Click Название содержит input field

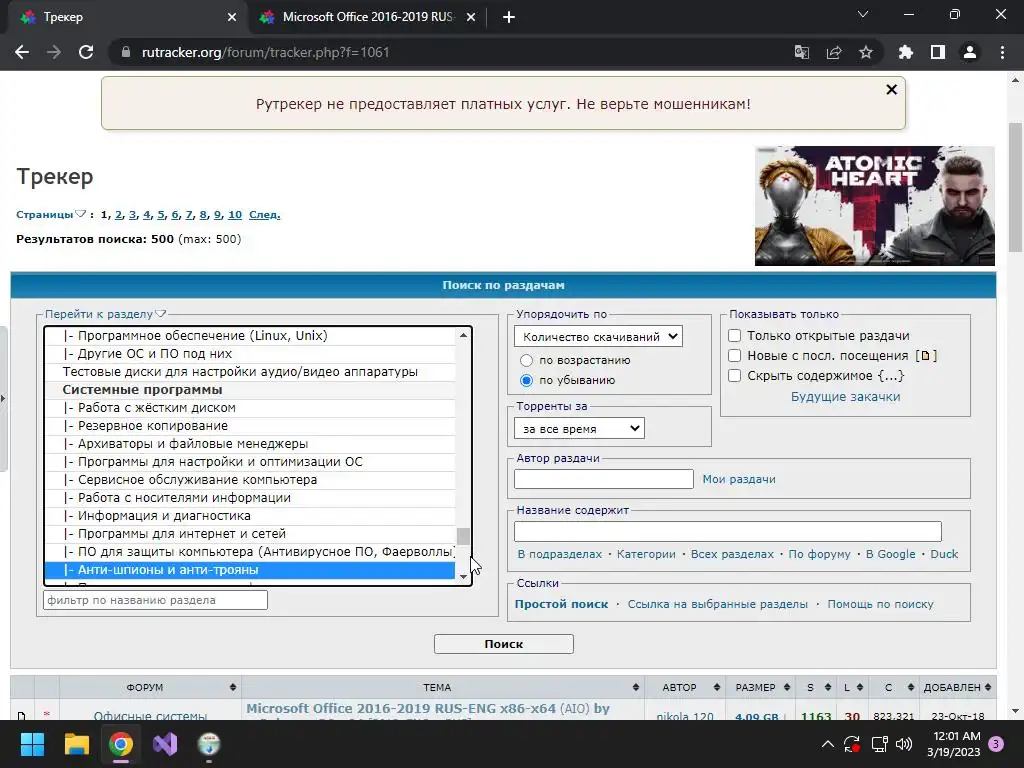728,531
